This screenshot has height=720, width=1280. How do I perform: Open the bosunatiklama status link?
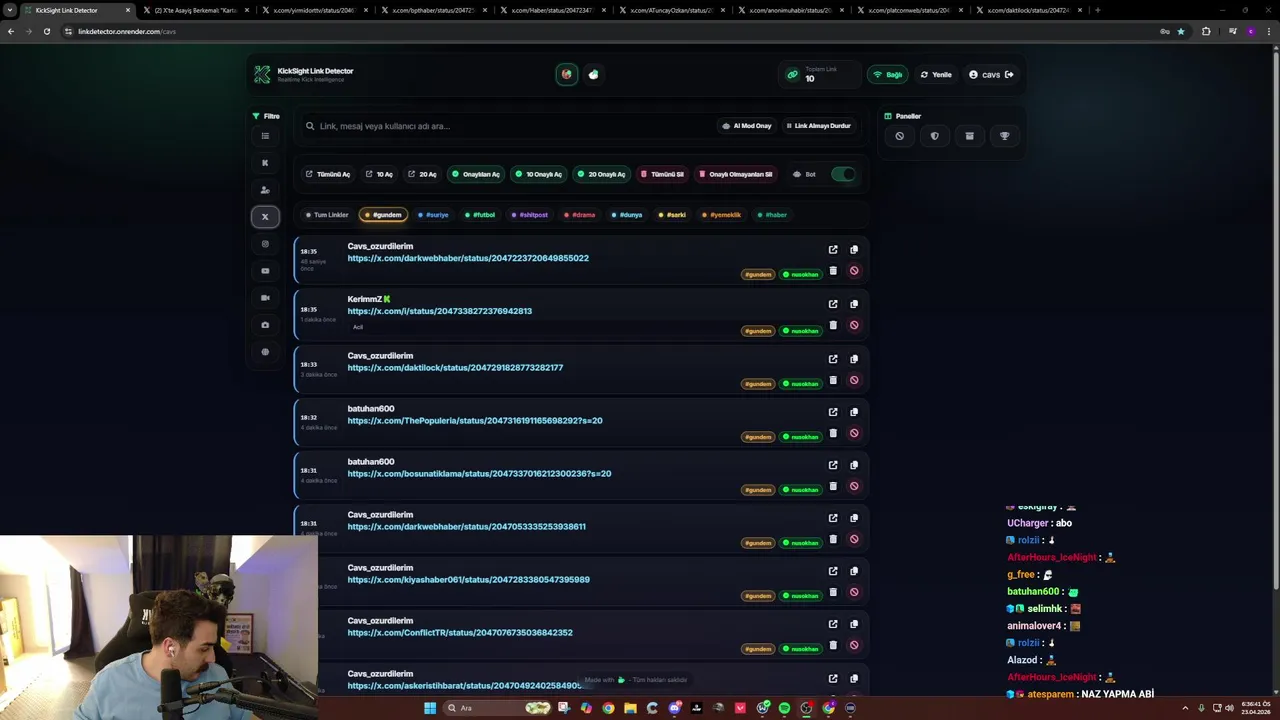click(x=479, y=474)
